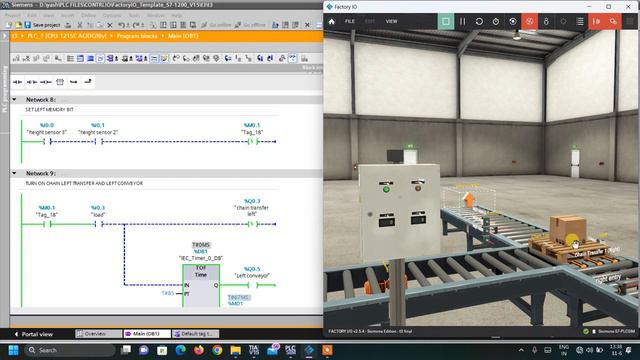
Task: Click the open branch icon in ladder favorites
Action: (x=73, y=82)
